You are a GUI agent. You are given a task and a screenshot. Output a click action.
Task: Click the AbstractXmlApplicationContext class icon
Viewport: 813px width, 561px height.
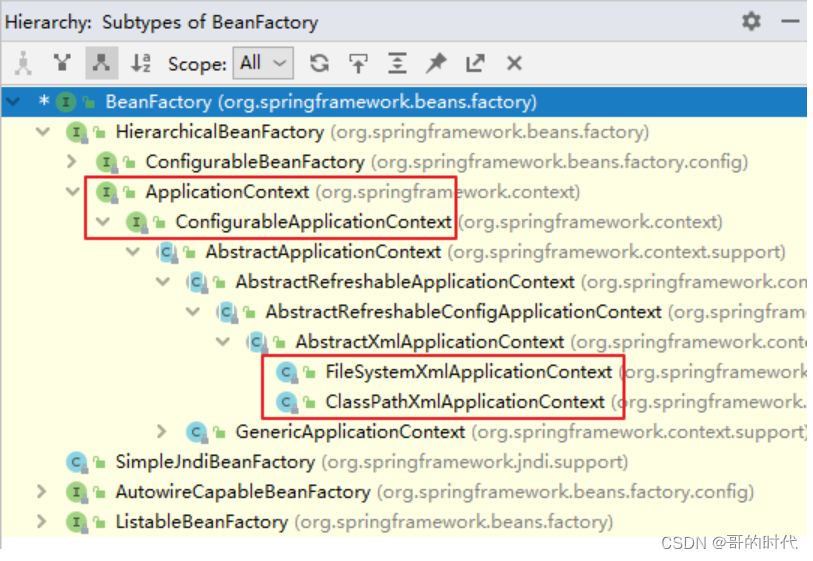[257, 342]
